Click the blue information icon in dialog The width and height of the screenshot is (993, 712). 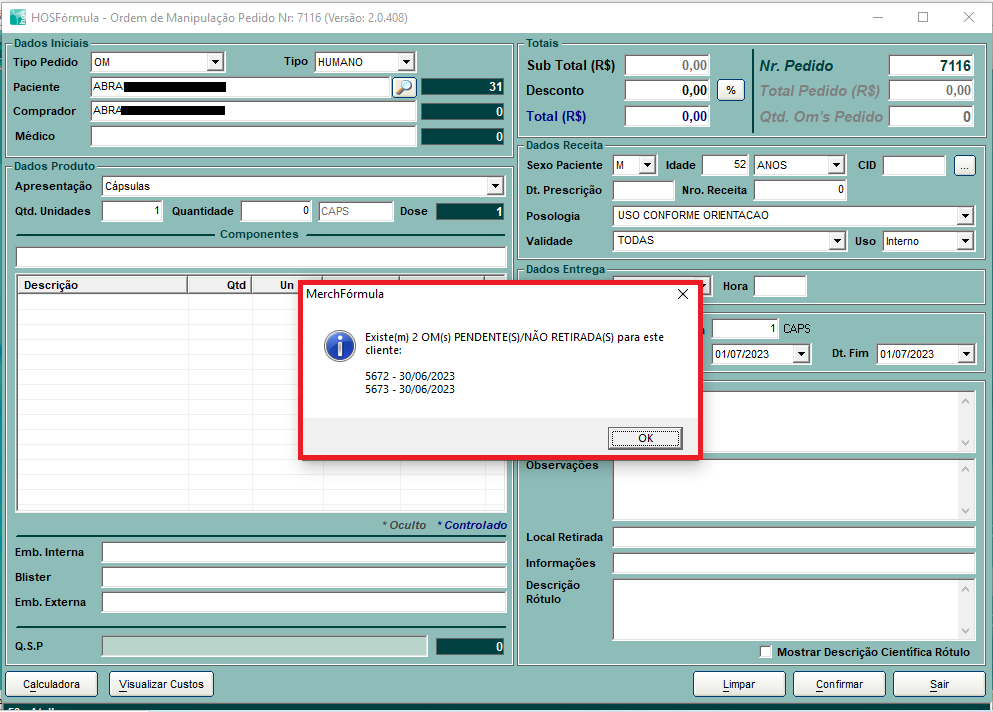tap(340, 347)
